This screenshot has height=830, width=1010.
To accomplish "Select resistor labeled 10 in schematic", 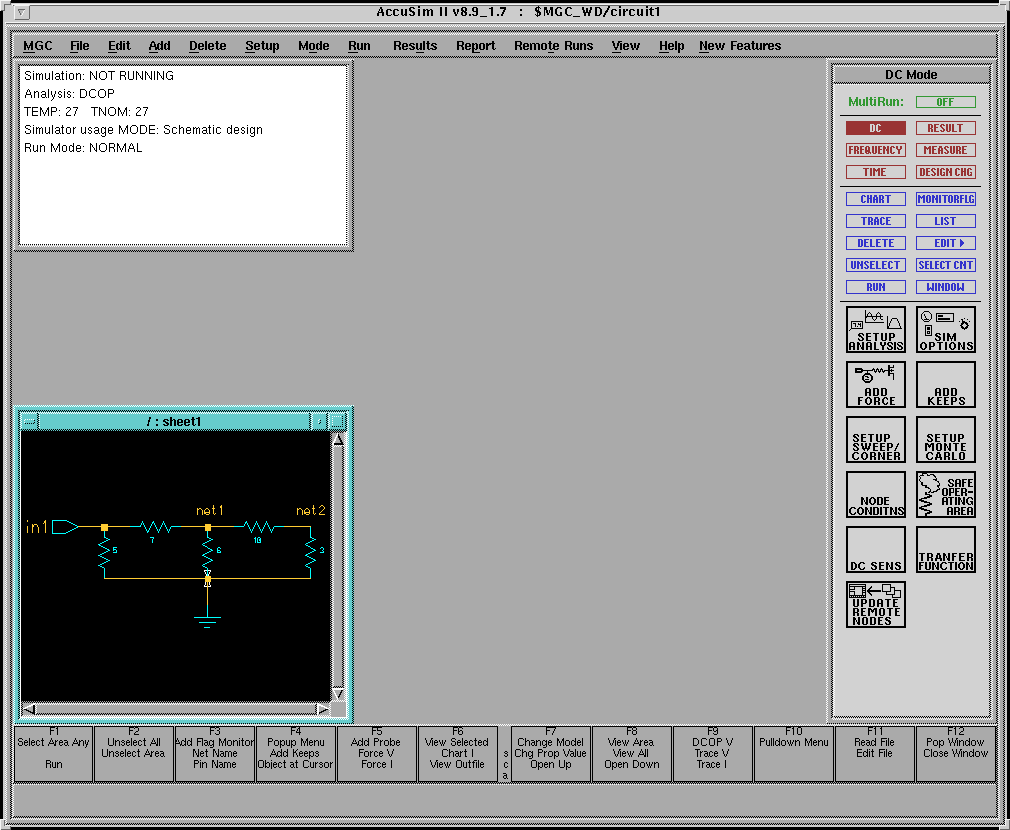I will click(259, 527).
